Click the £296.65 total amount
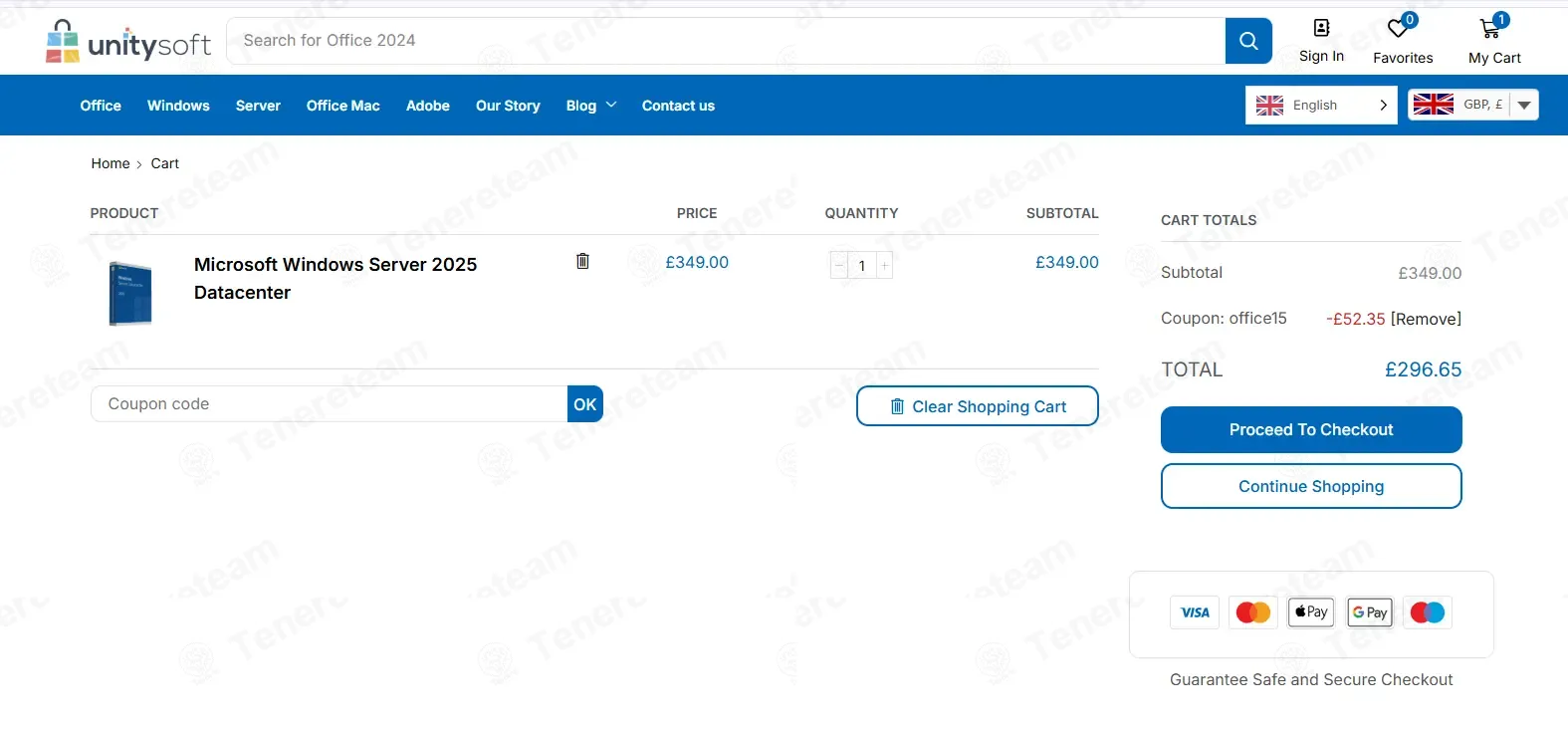This screenshot has width=1568, height=729. [x=1424, y=369]
